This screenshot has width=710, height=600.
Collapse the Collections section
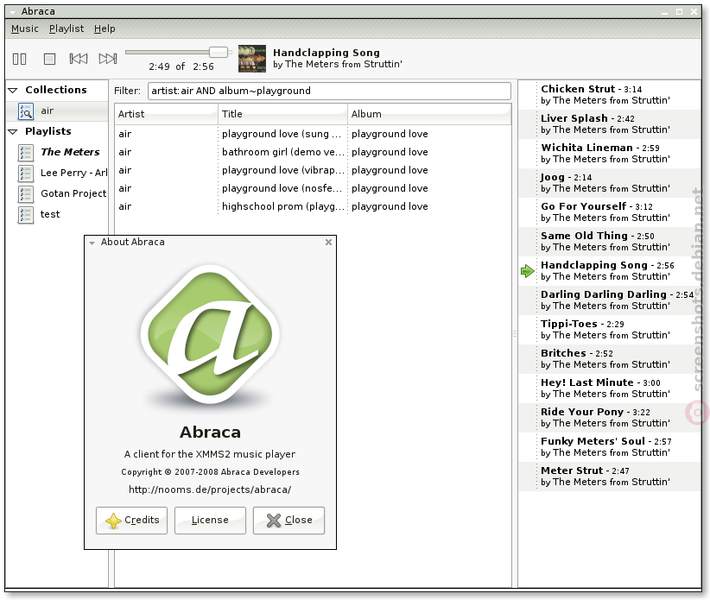coord(13,90)
